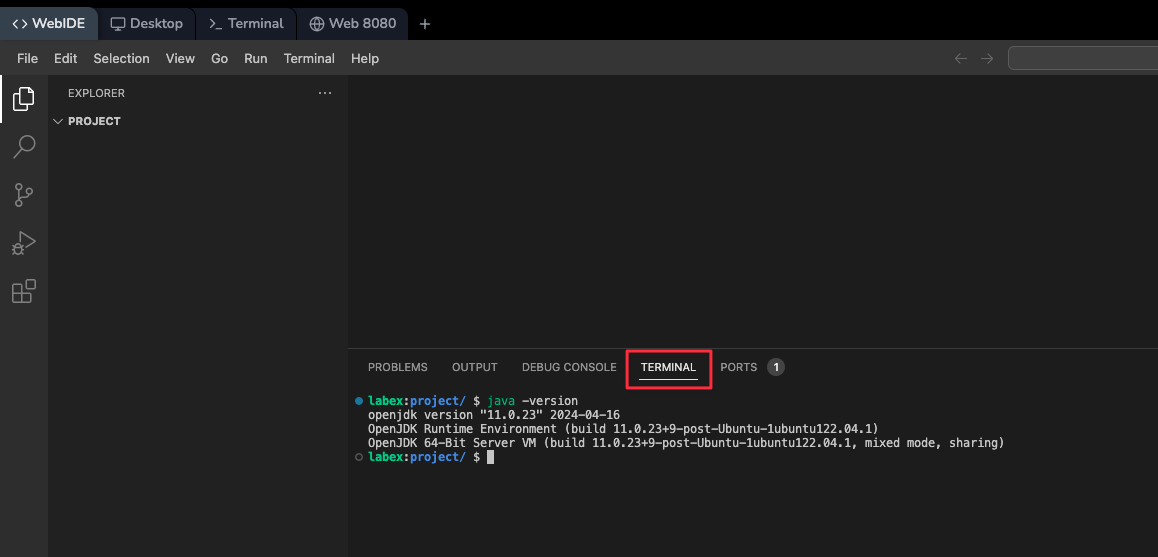Open the Extensions blocks icon

click(x=24, y=291)
